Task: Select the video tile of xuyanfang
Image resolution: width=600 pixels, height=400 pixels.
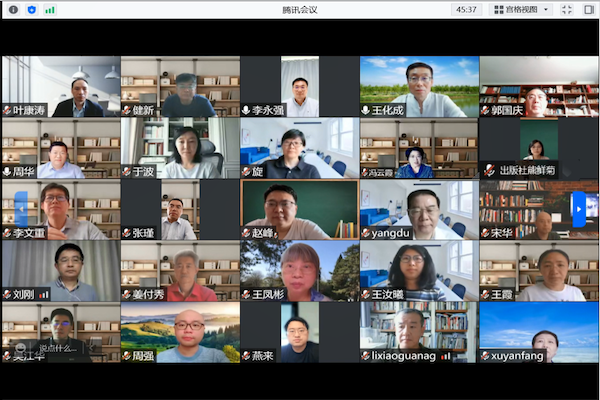Action: coord(539,328)
